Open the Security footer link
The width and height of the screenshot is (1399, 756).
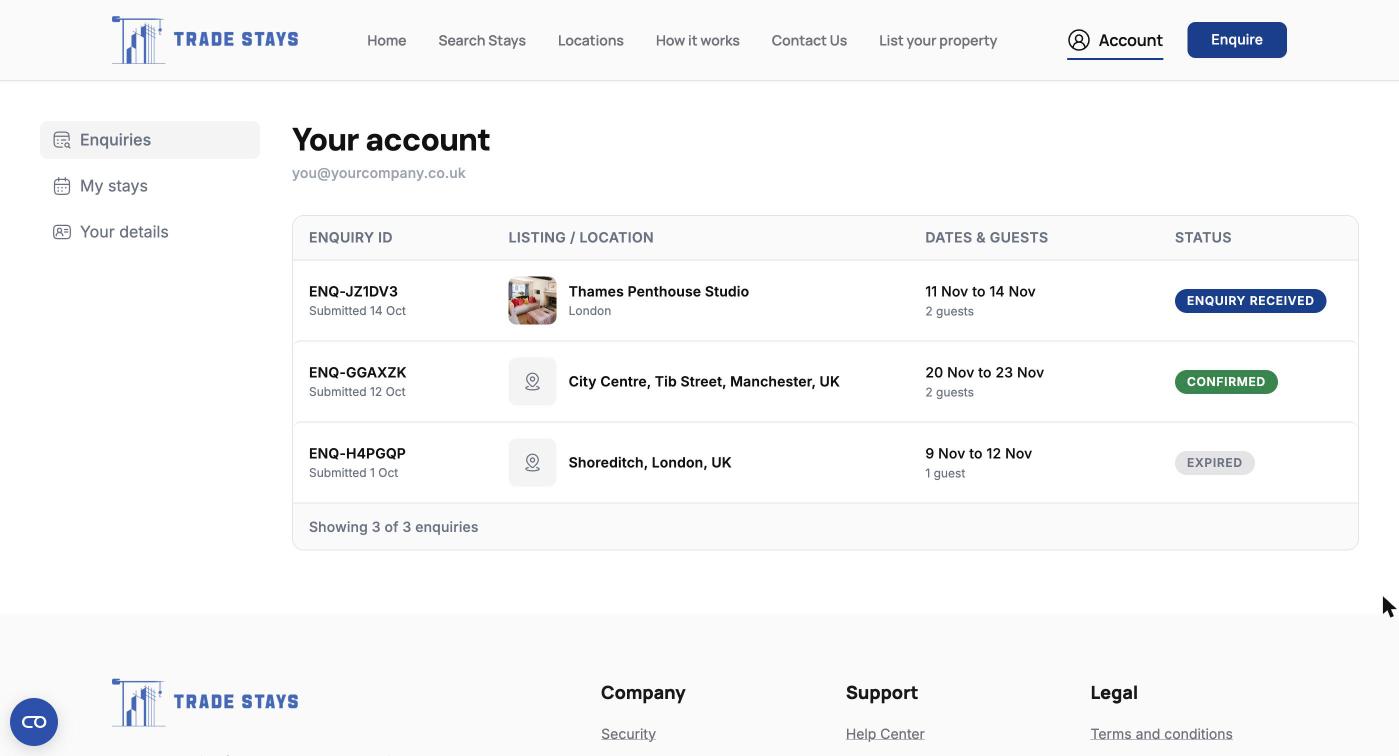628,734
